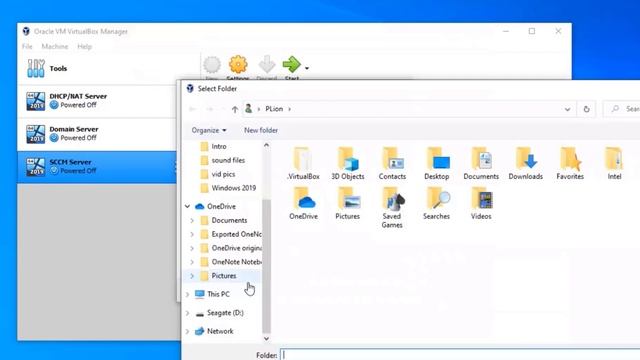Expand the Seagate (D:) tree node

187,313
